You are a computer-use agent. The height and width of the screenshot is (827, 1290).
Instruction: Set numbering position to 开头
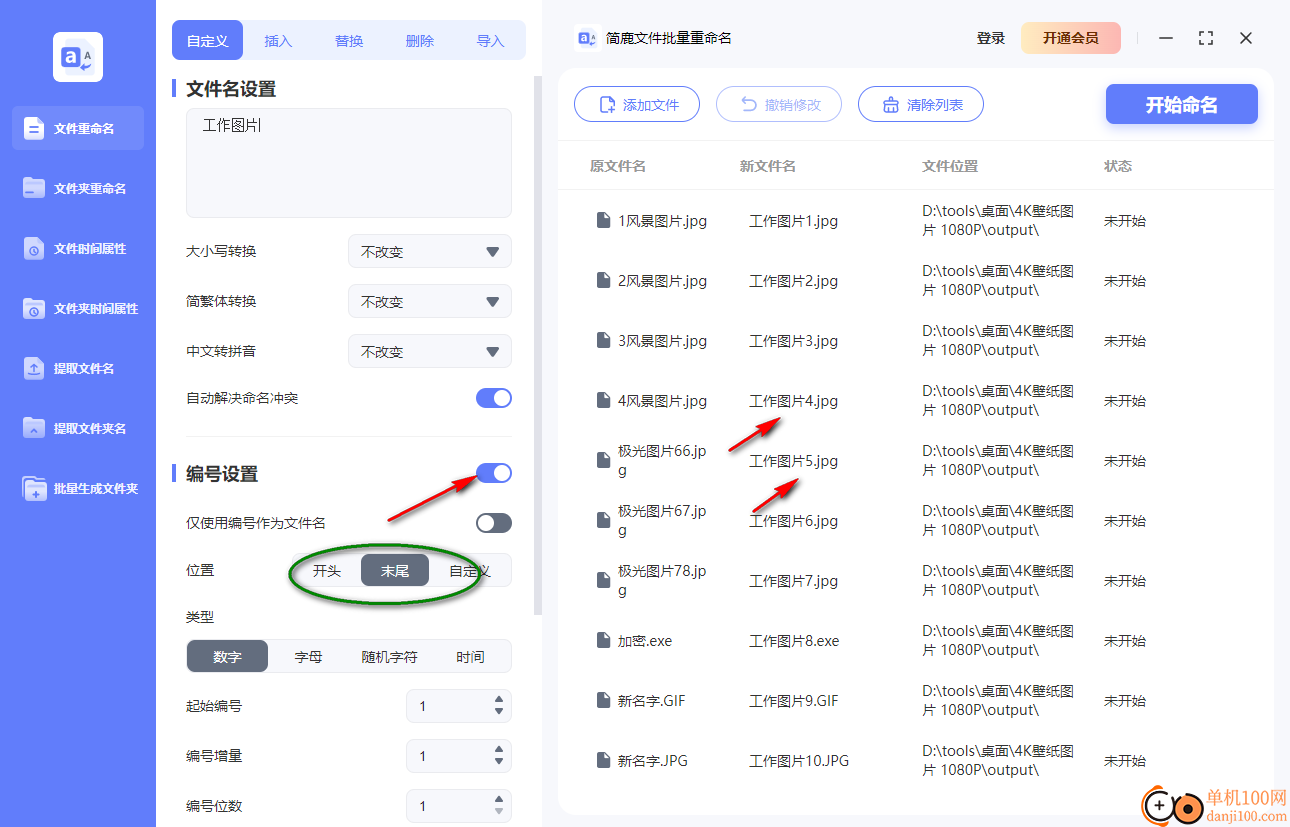[327, 570]
